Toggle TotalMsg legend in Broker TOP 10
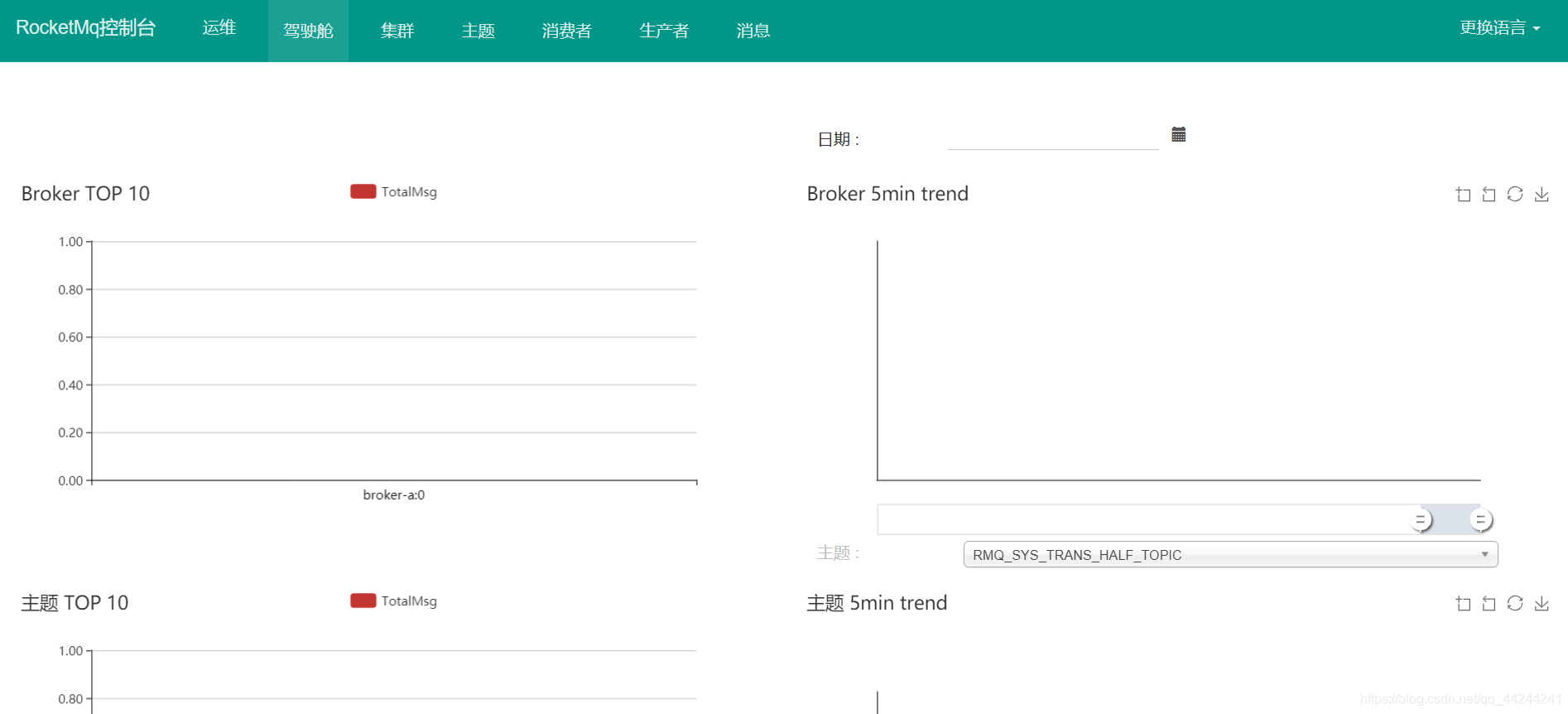The height and width of the screenshot is (714, 1568). coord(393,191)
